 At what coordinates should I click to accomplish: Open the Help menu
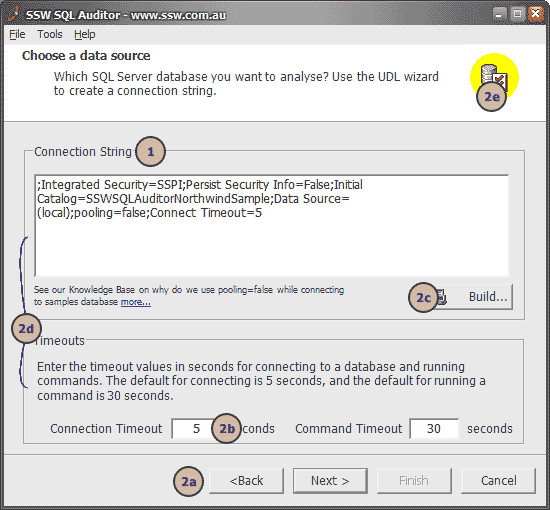[x=85, y=34]
